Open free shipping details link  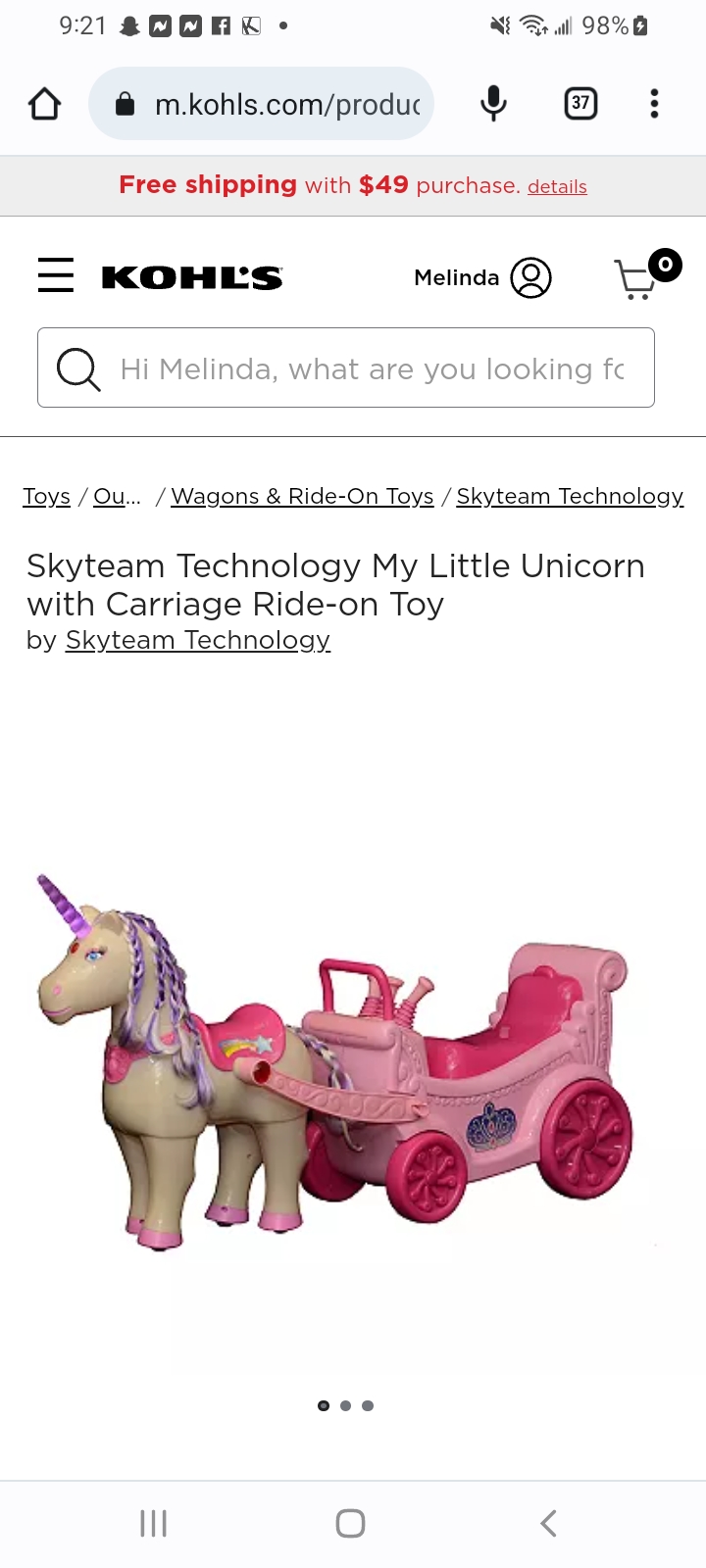(557, 187)
